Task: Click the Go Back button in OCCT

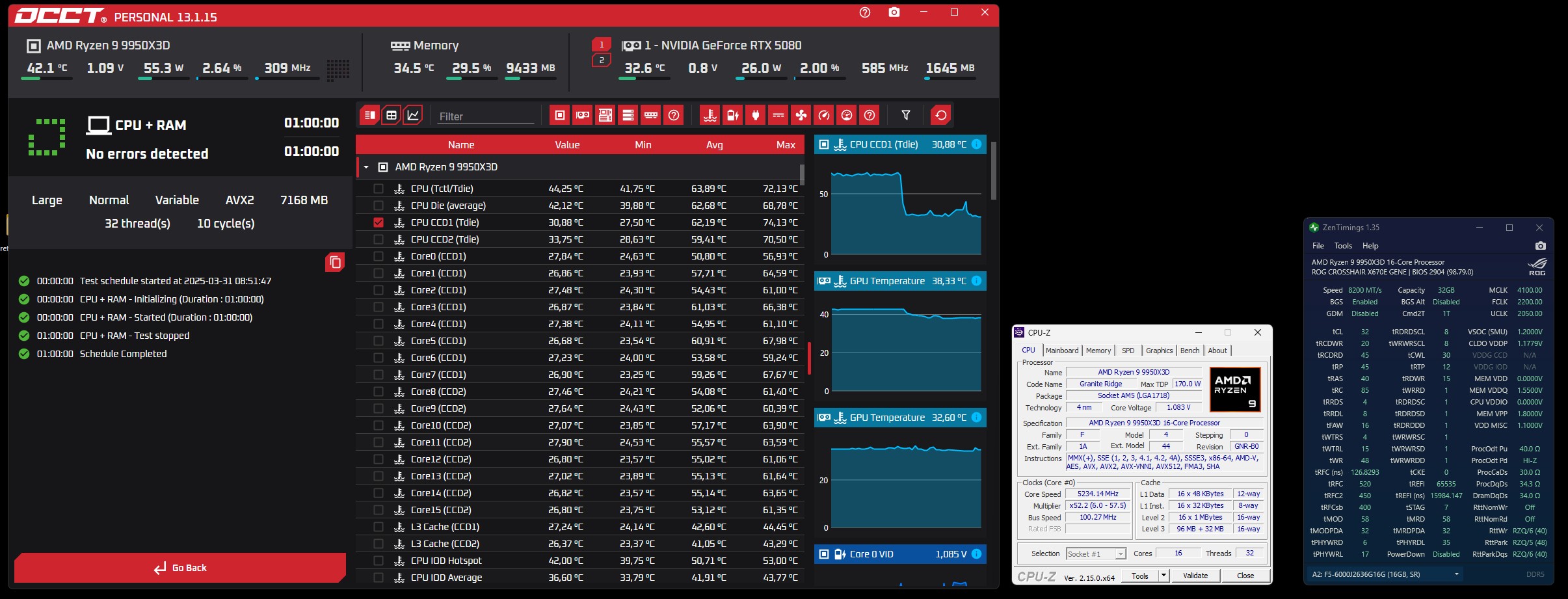Action: pyautogui.click(x=180, y=568)
